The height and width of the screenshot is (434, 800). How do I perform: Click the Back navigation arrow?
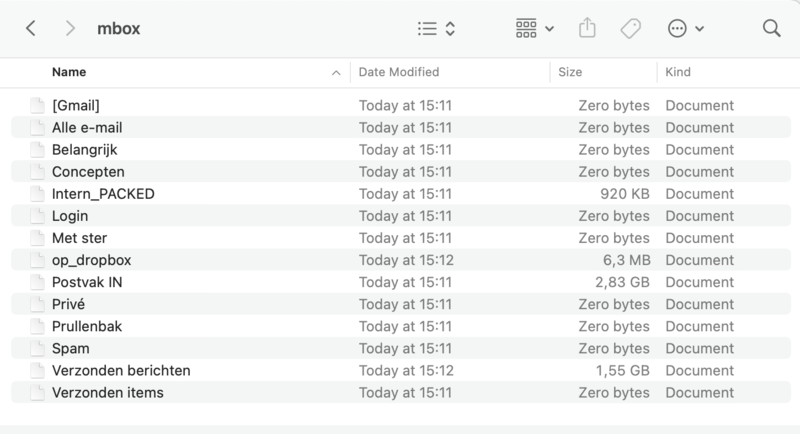[31, 29]
